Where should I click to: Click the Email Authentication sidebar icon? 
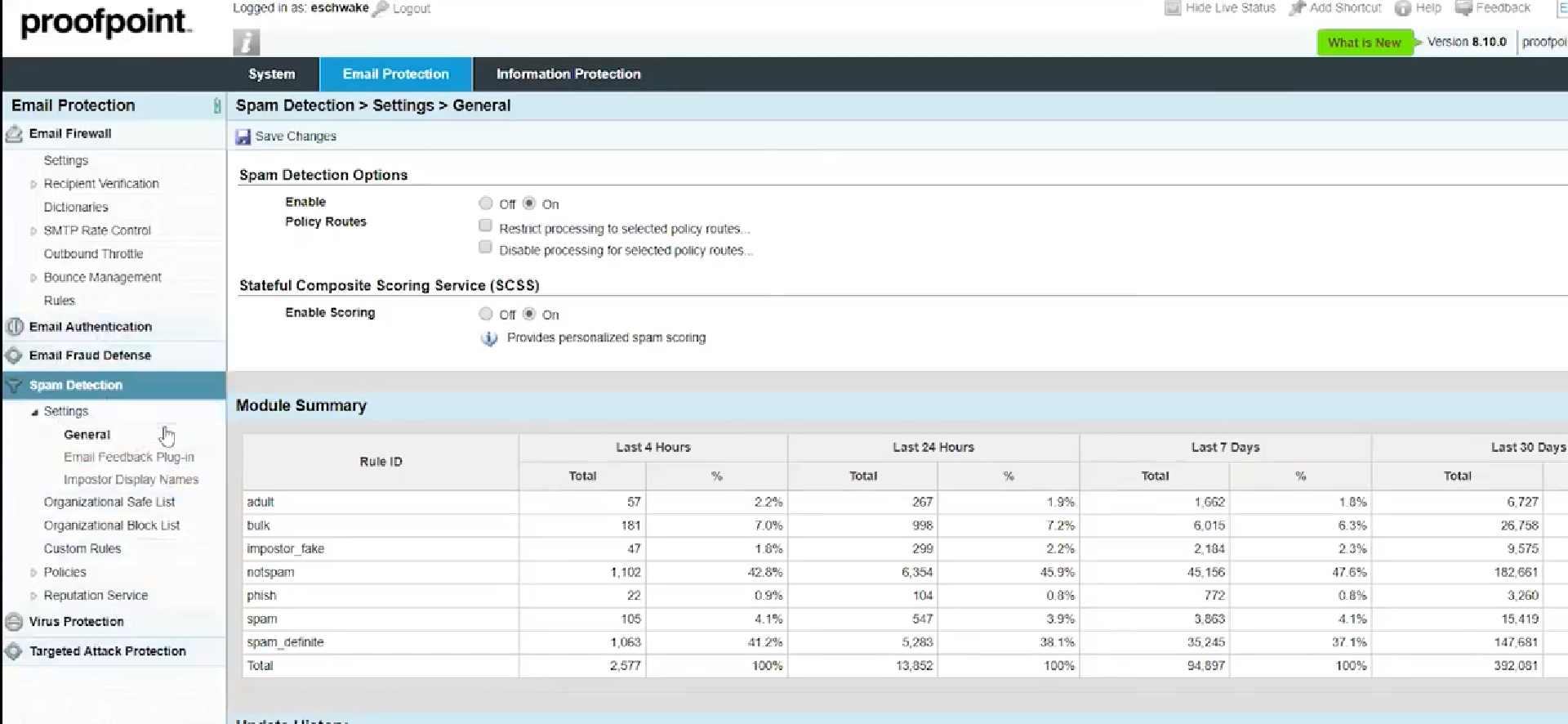click(14, 327)
